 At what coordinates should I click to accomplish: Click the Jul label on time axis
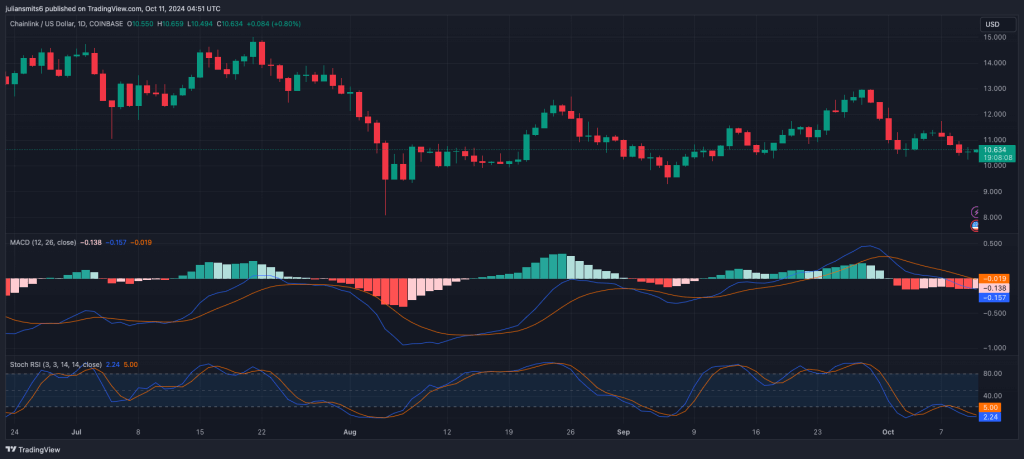(76, 432)
